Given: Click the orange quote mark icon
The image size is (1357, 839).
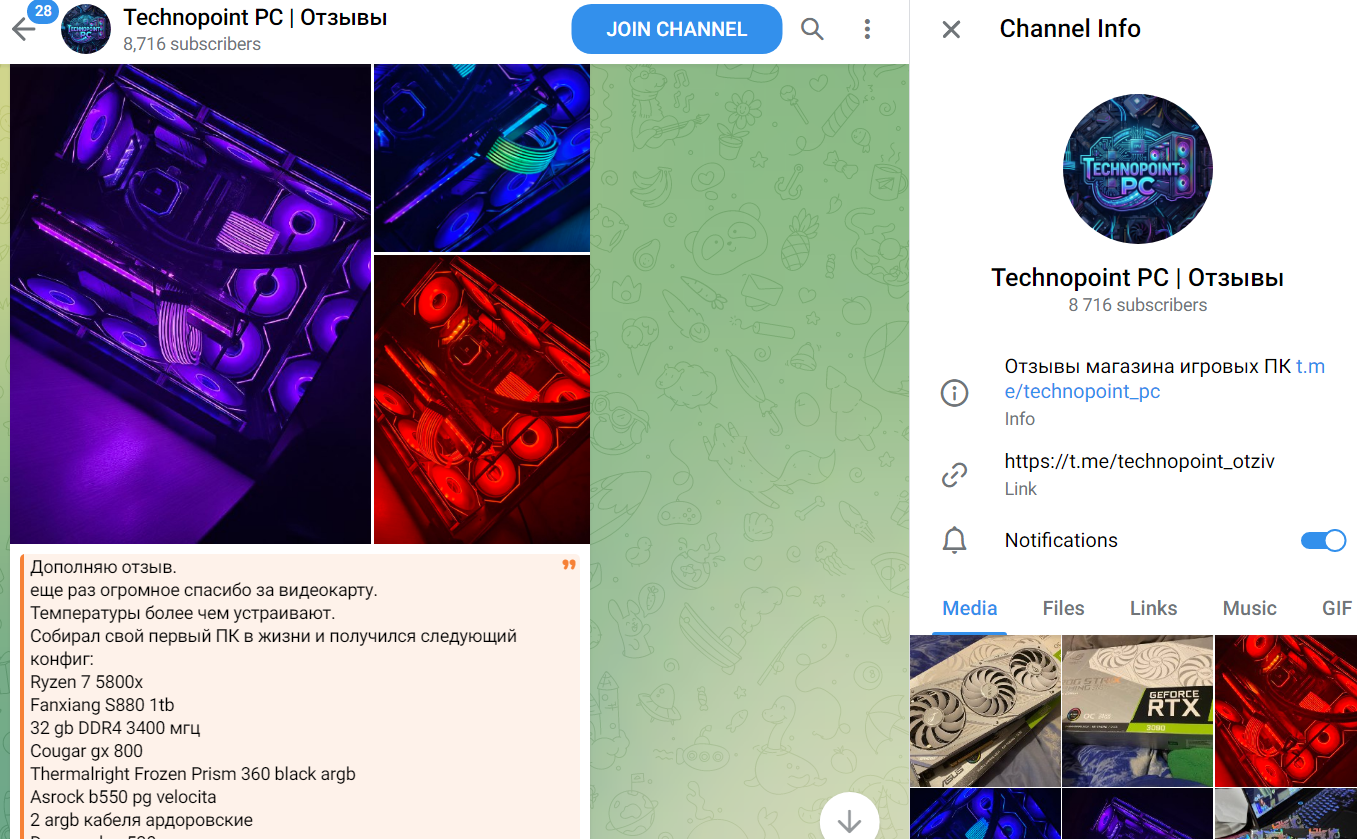Looking at the screenshot, I should tap(569, 566).
